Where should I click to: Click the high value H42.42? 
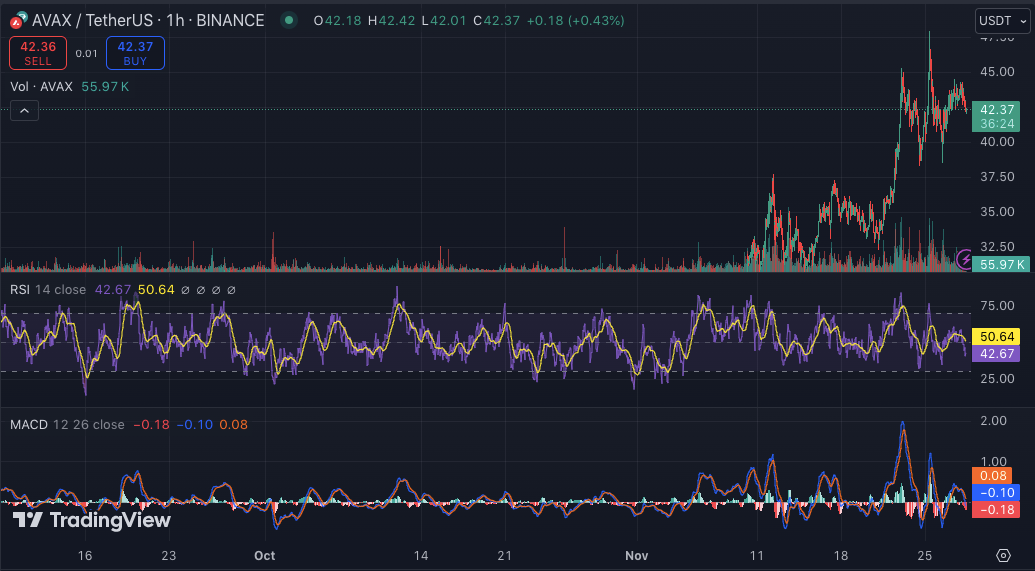coord(391,20)
